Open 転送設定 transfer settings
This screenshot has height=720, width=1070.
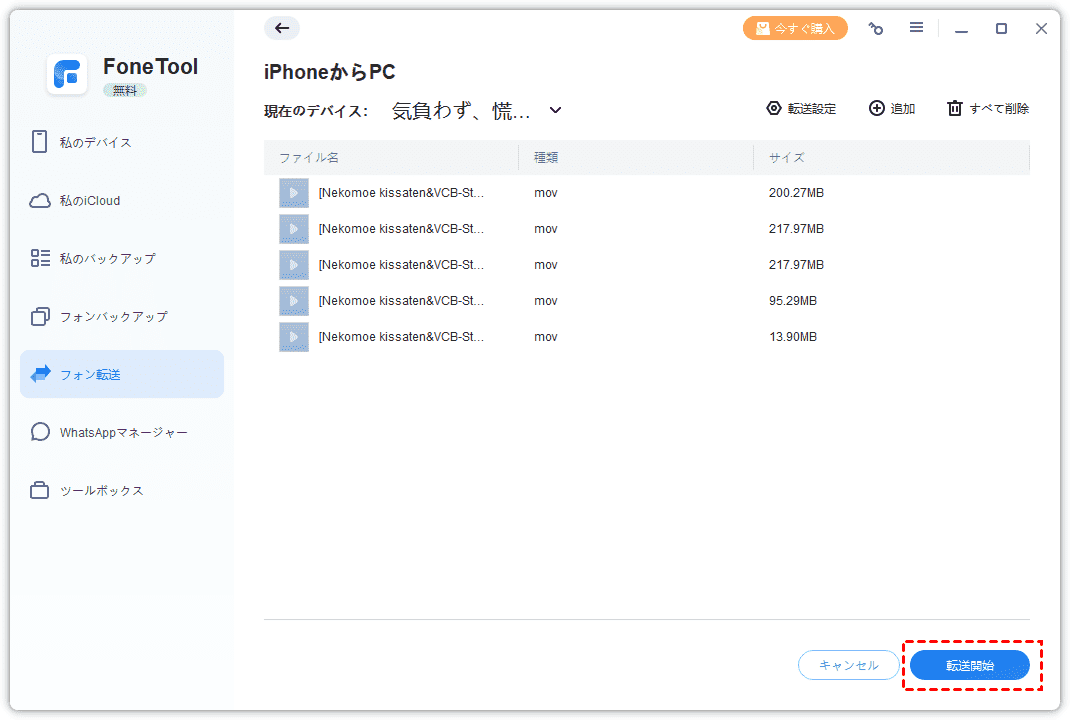(801, 109)
